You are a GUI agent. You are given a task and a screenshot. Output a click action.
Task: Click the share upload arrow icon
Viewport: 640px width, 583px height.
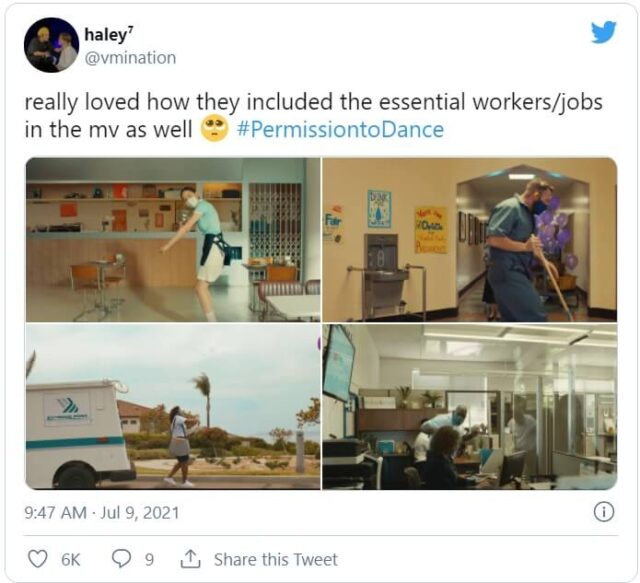click(x=190, y=559)
